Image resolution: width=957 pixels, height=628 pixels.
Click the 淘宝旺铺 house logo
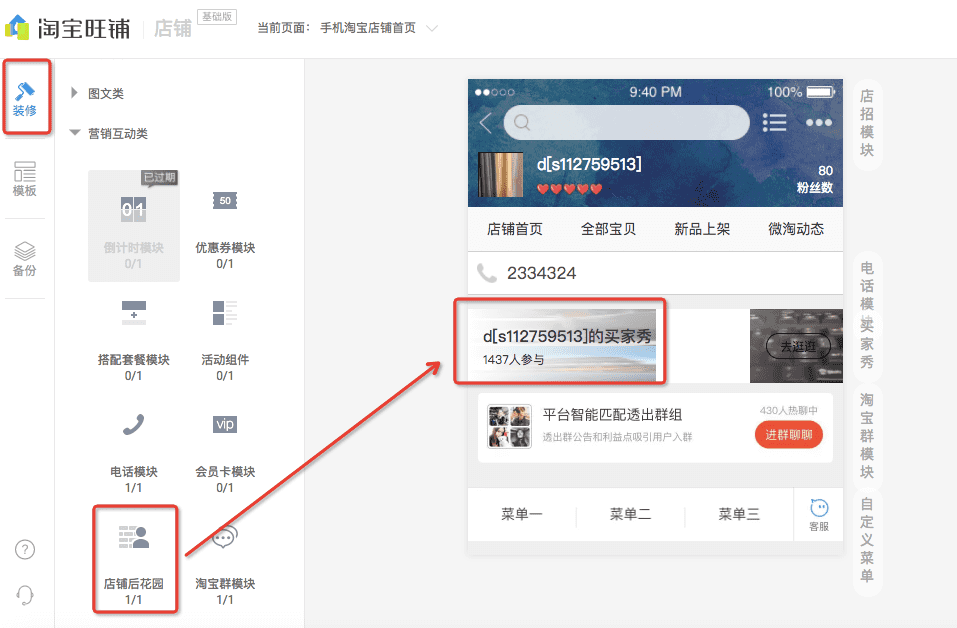pyautogui.click(x=16, y=27)
